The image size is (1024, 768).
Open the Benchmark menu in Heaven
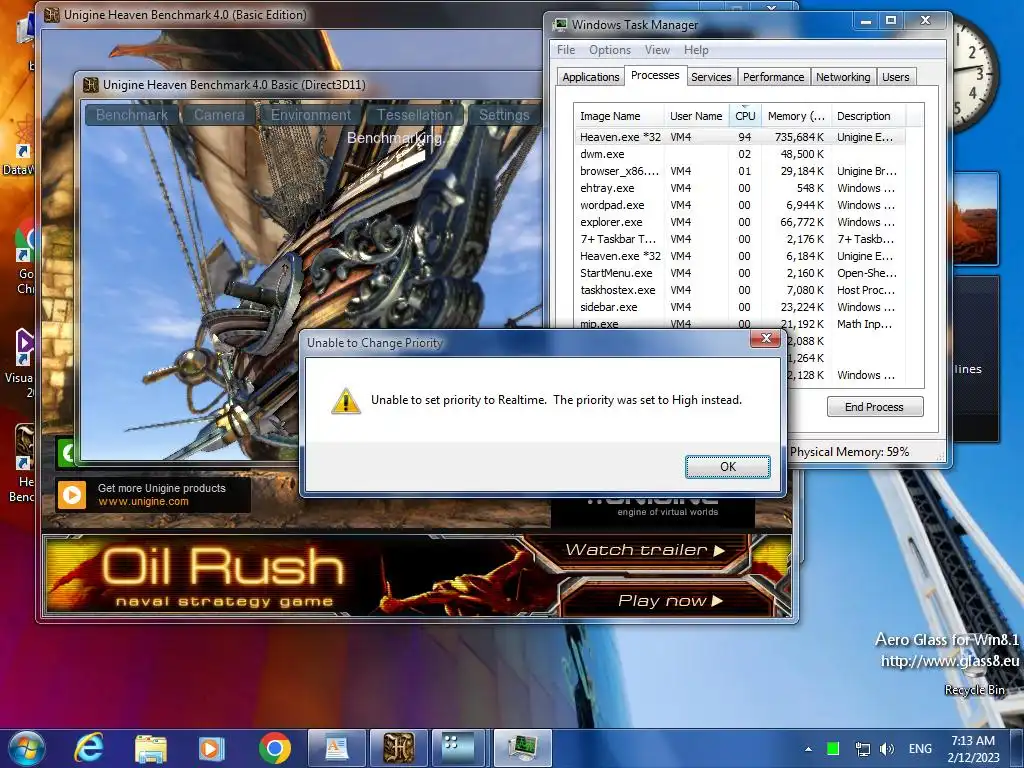coord(131,115)
